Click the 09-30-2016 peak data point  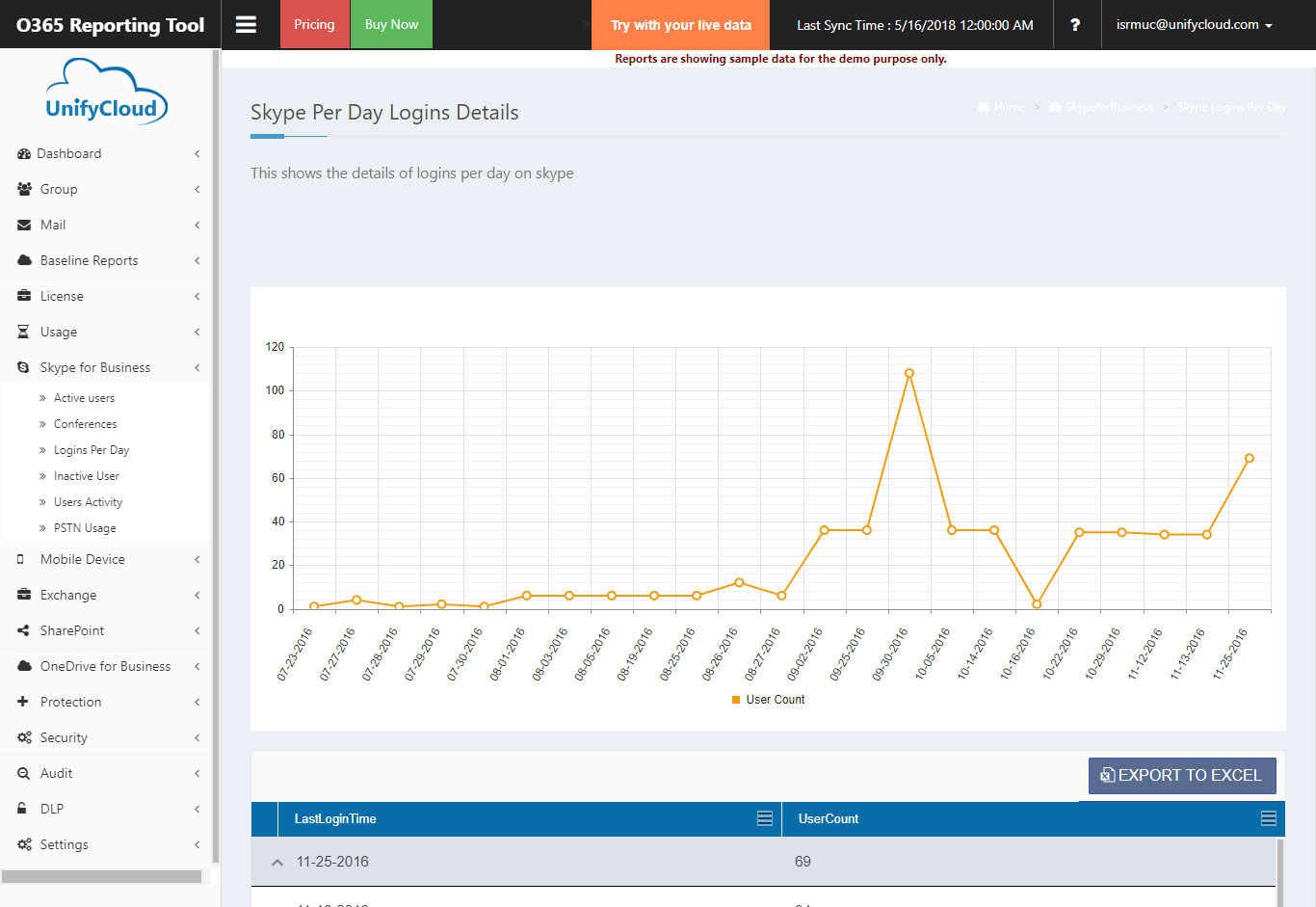click(x=909, y=373)
